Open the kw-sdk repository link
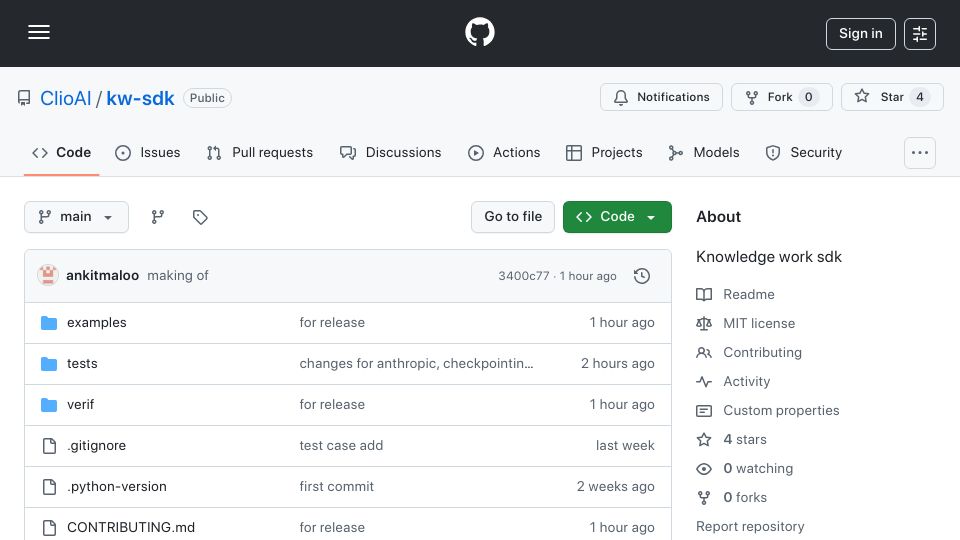 coord(140,98)
